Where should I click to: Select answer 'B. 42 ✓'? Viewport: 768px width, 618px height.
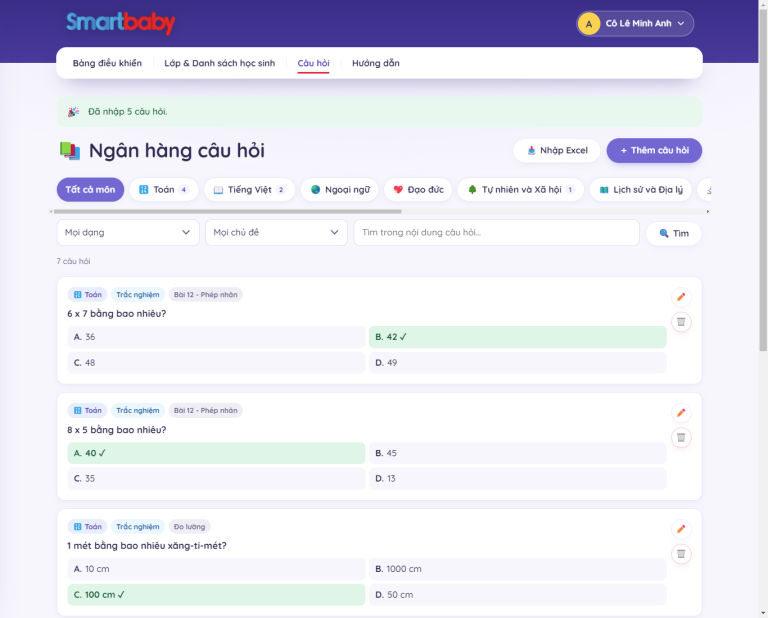pyautogui.click(x=518, y=337)
